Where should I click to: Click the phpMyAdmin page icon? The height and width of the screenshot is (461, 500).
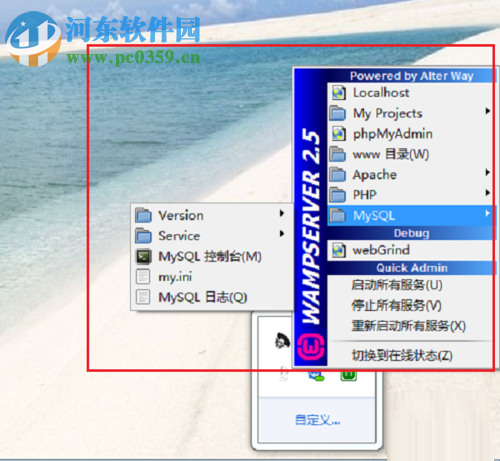point(339,134)
